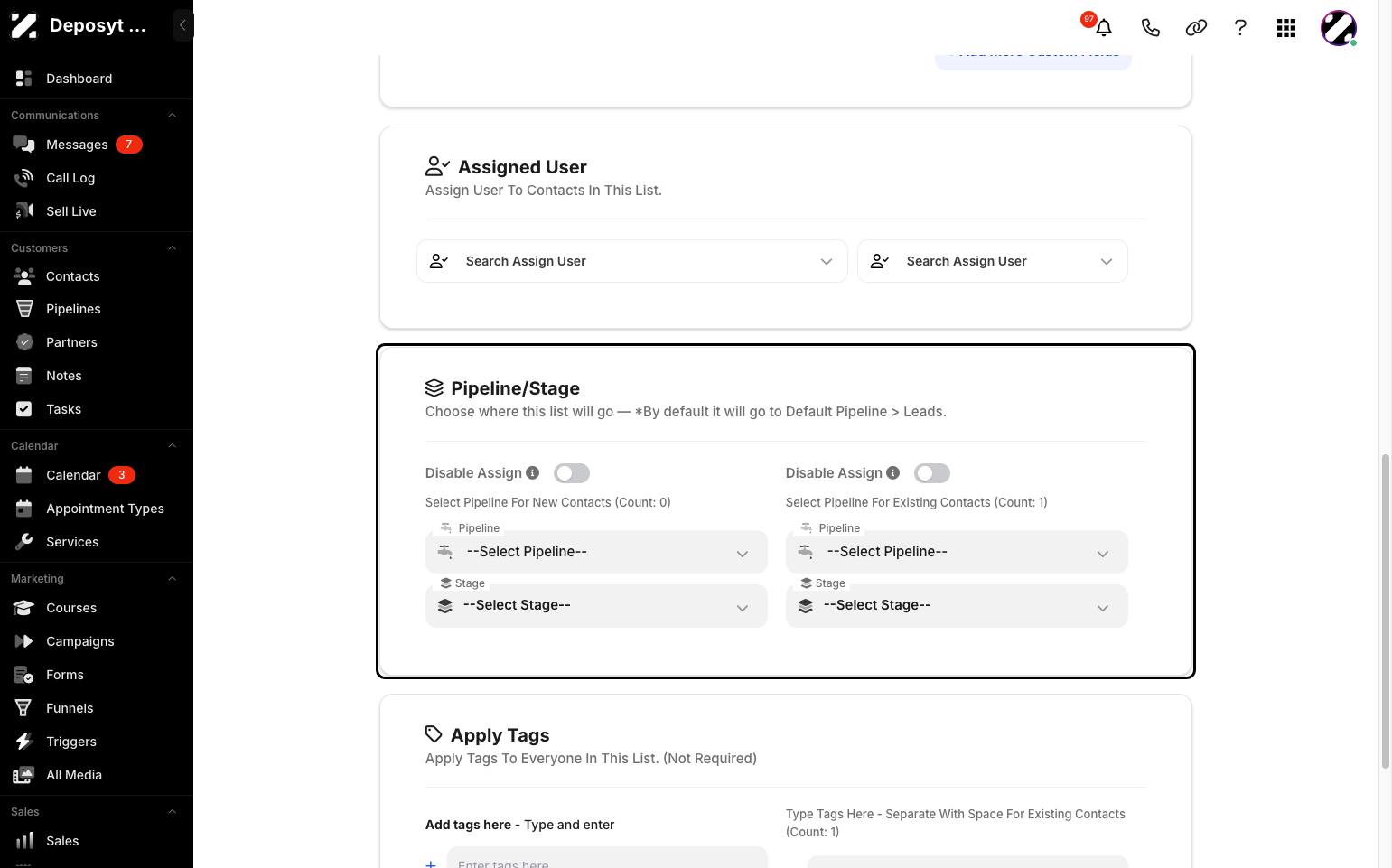
Task: Open the notifications bell icon
Action: point(1103,28)
